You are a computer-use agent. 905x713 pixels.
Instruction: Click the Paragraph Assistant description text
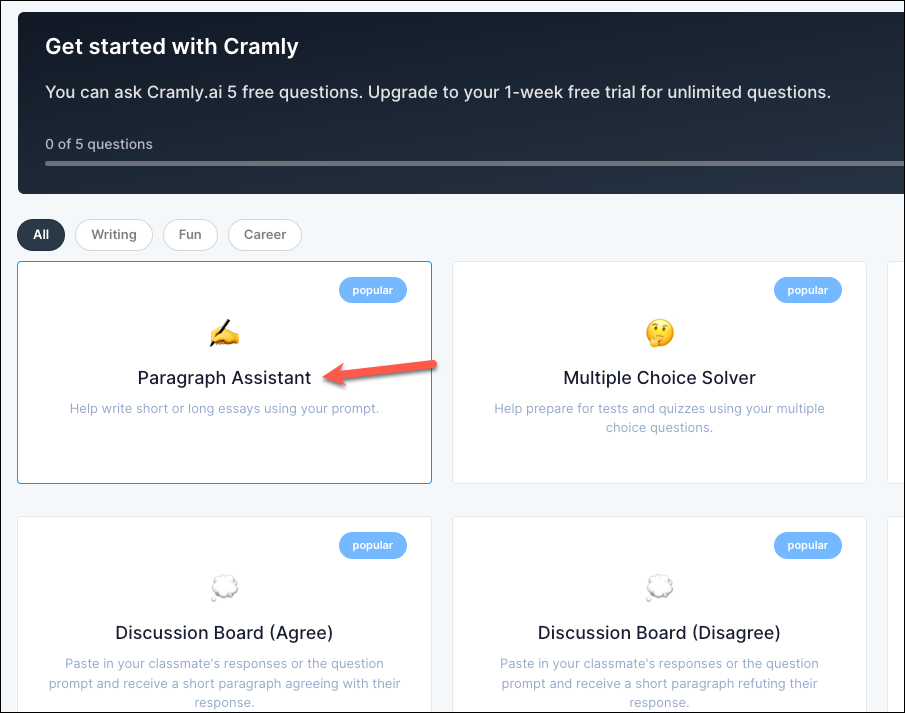tap(224, 409)
